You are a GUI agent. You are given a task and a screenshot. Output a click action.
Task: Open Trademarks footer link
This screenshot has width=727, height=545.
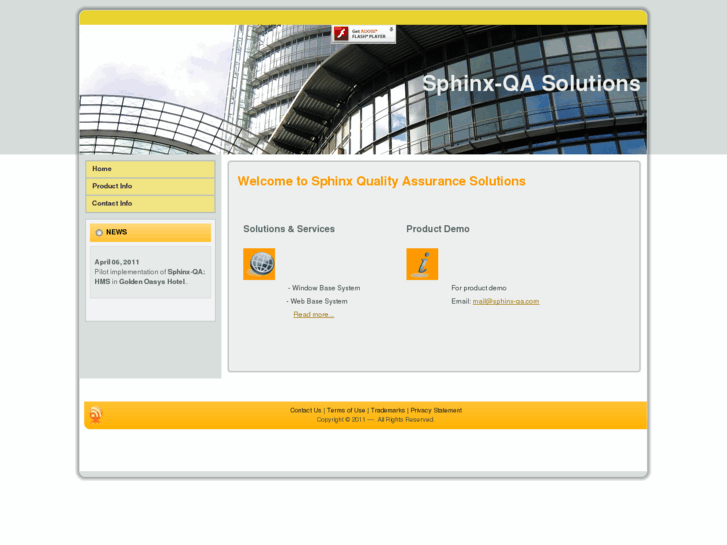[388, 410]
